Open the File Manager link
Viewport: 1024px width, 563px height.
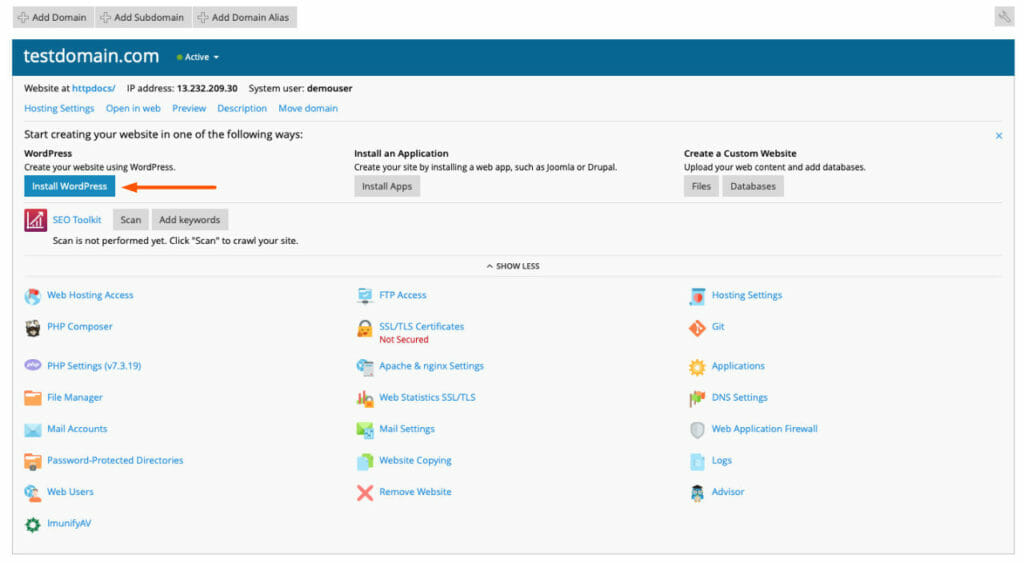pos(74,397)
